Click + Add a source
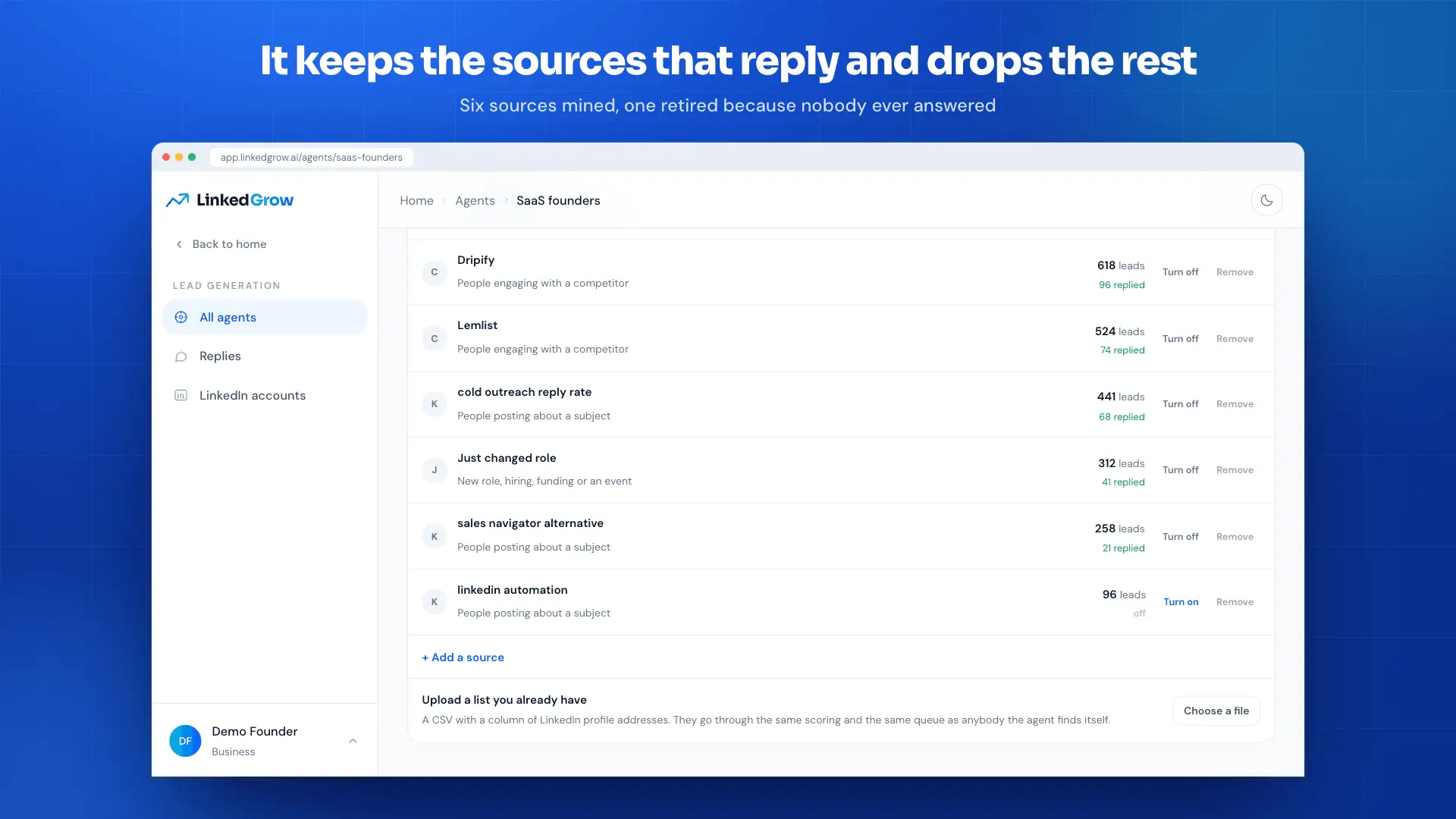 pos(463,657)
